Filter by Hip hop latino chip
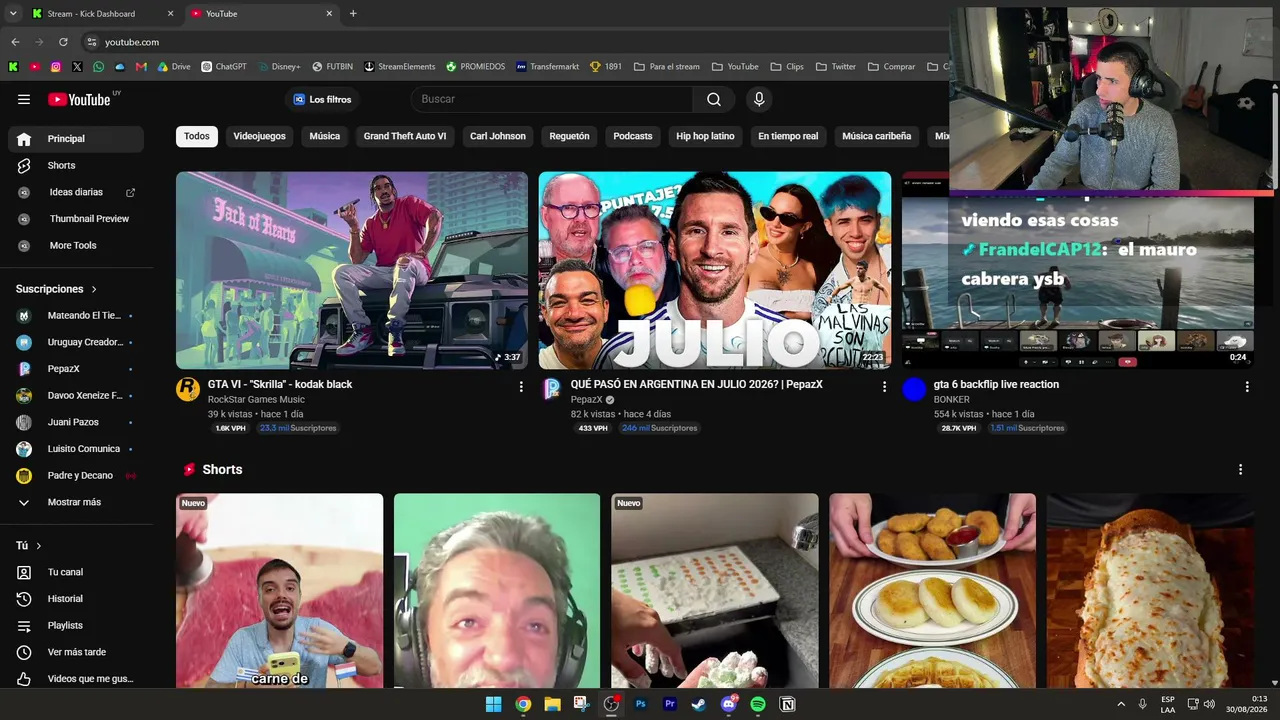The height and width of the screenshot is (720, 1280). (705, 136)
